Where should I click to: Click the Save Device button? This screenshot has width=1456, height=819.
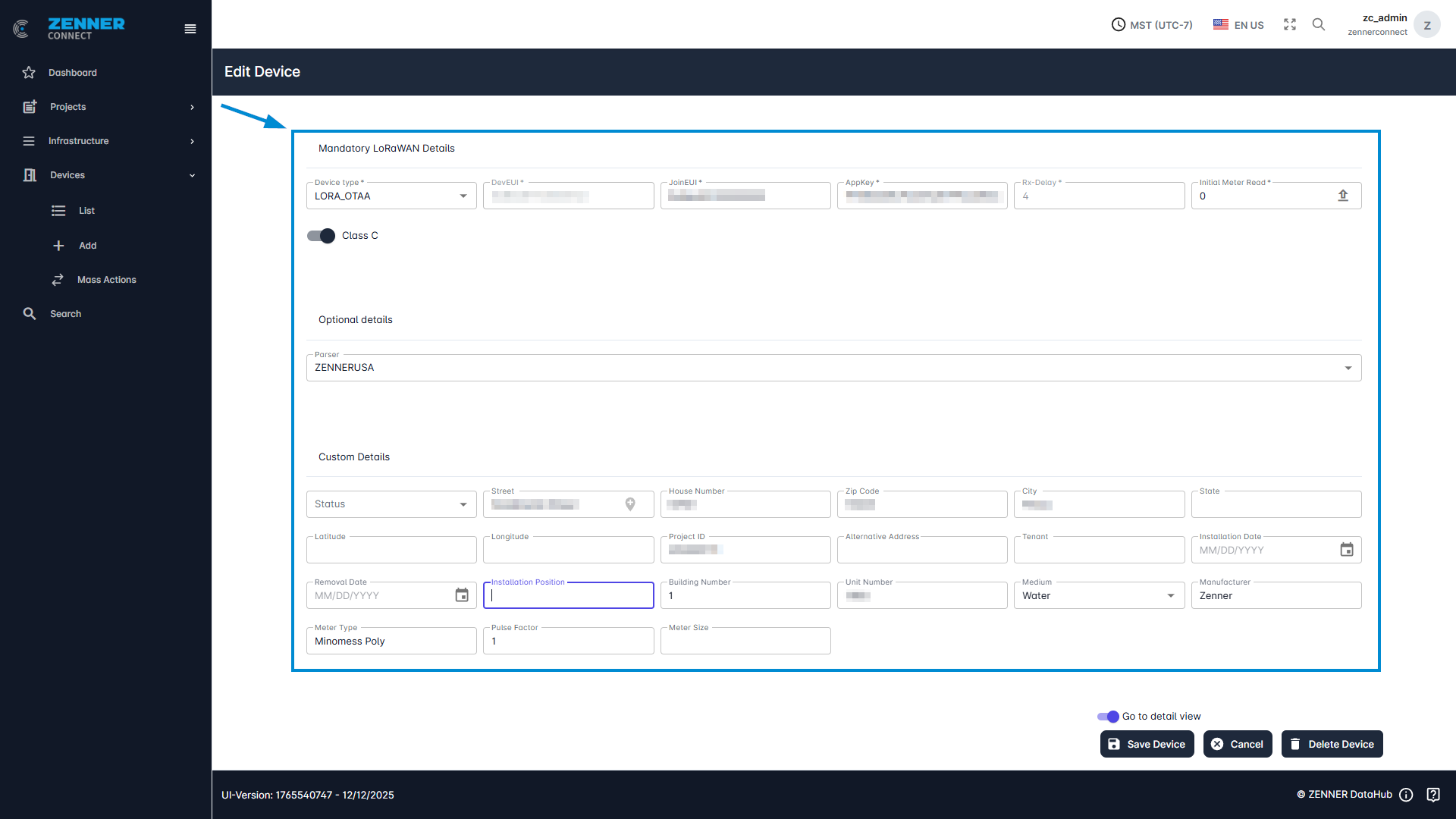click(1147, 744)
